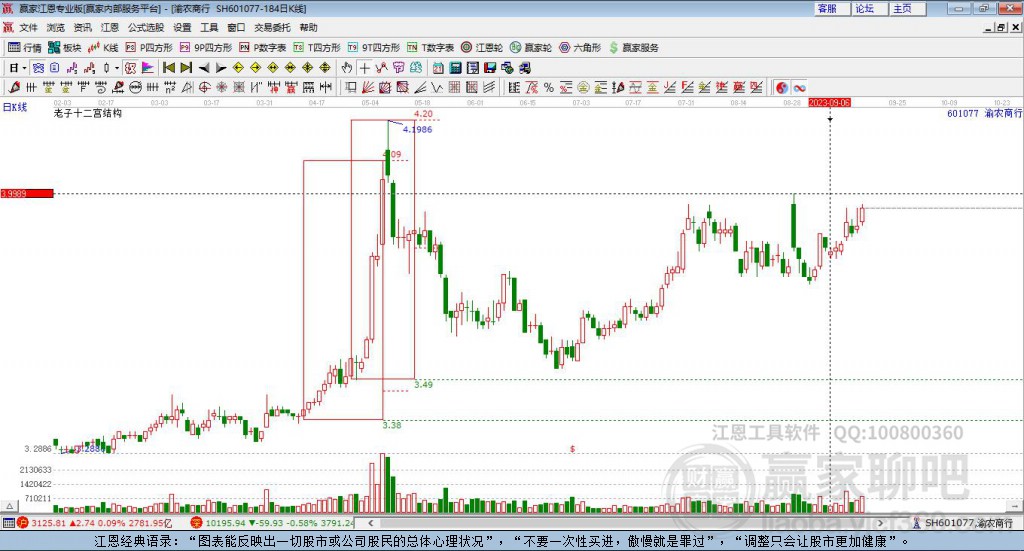The width and height of the screenshot is (1024, 551).
Task: Click the 客服 button
Action: pos(832,8)
